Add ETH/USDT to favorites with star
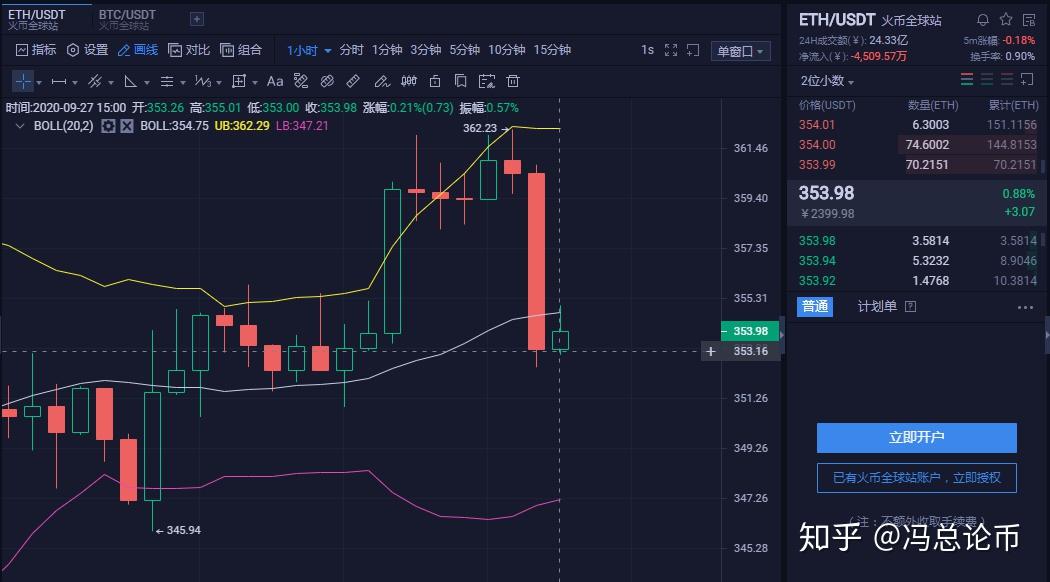This screenshot has width=1050, height=582. pyautogui.click(x=1006, y=20)
